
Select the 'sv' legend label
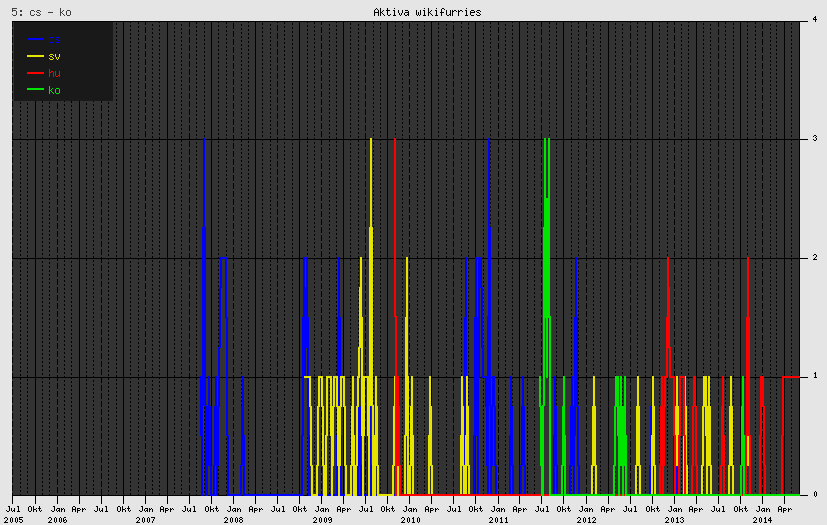[x=54, y=56]
